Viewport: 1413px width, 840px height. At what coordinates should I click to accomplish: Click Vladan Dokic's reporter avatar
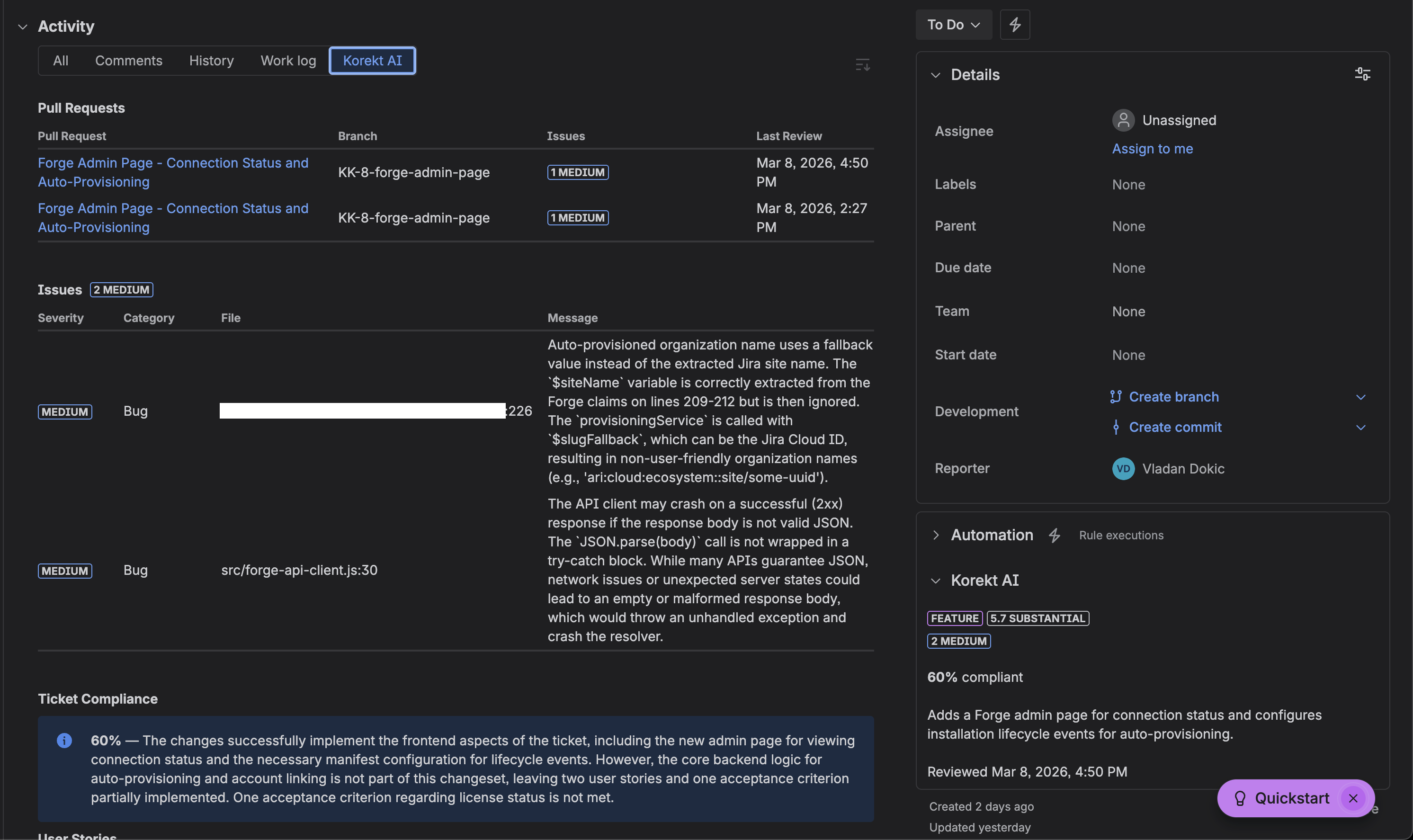1123,468
